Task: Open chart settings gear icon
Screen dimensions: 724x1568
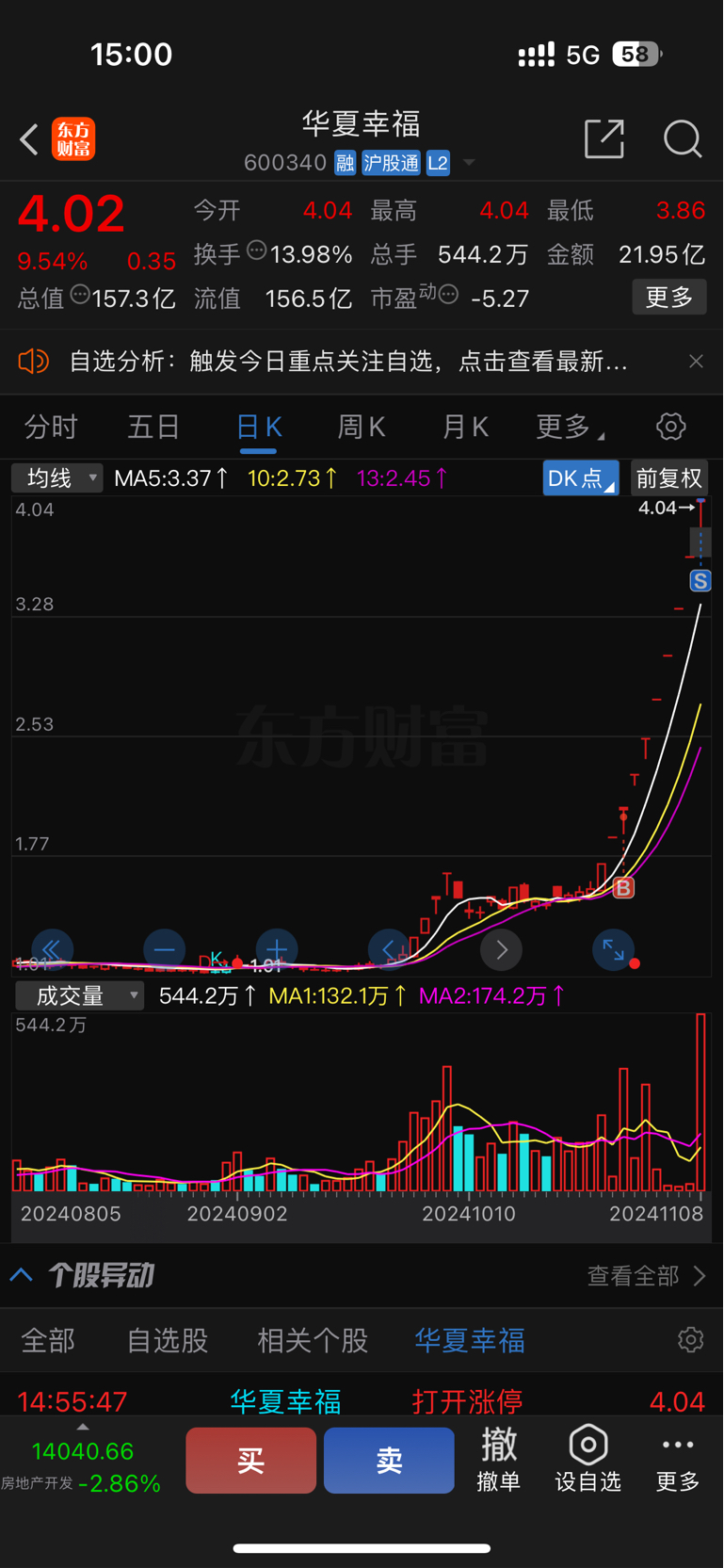Action: pyautogui.click(x=671, y=427)
